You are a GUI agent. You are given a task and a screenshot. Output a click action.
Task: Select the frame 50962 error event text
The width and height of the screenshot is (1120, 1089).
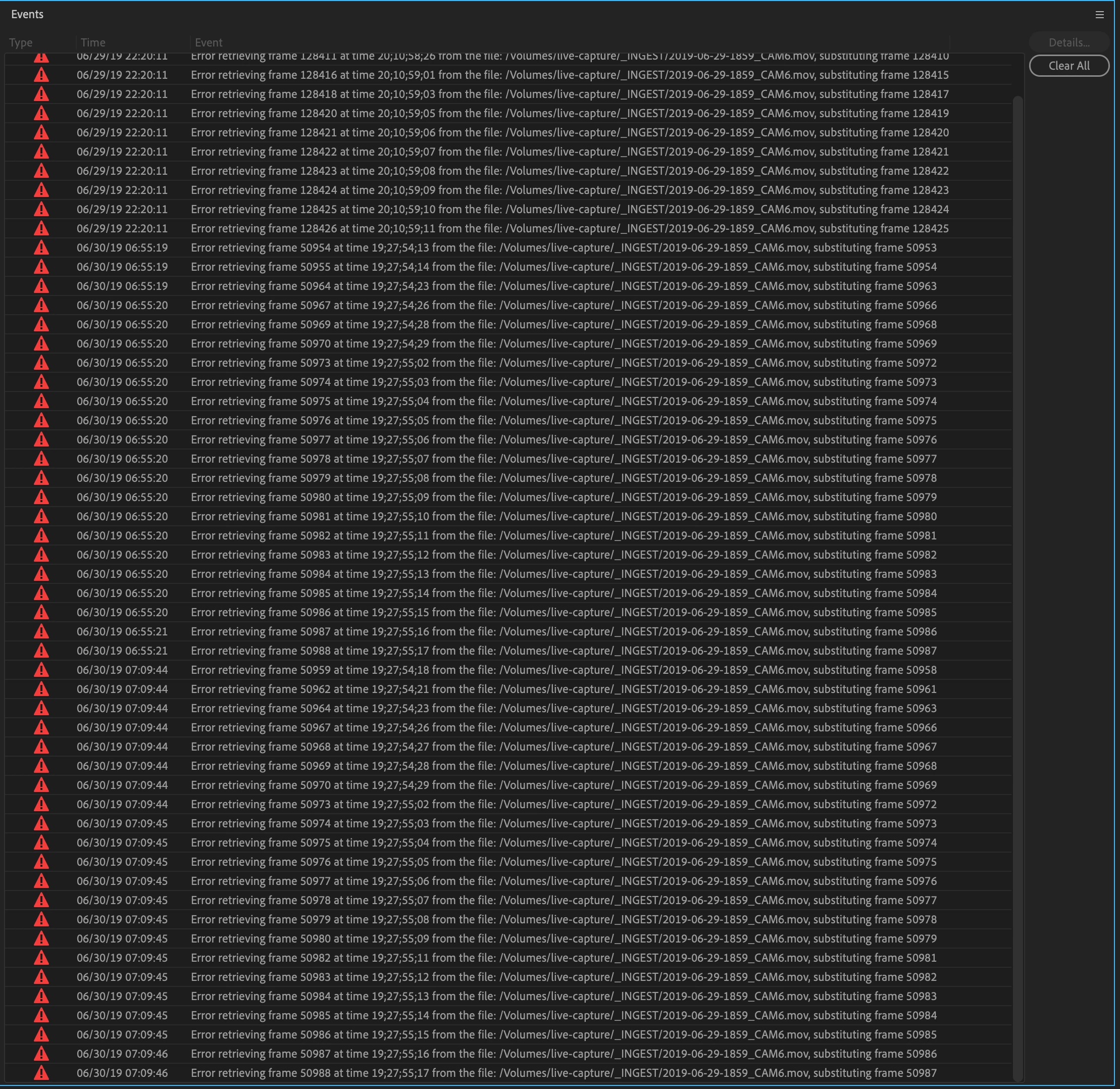(x=563, y=689)
